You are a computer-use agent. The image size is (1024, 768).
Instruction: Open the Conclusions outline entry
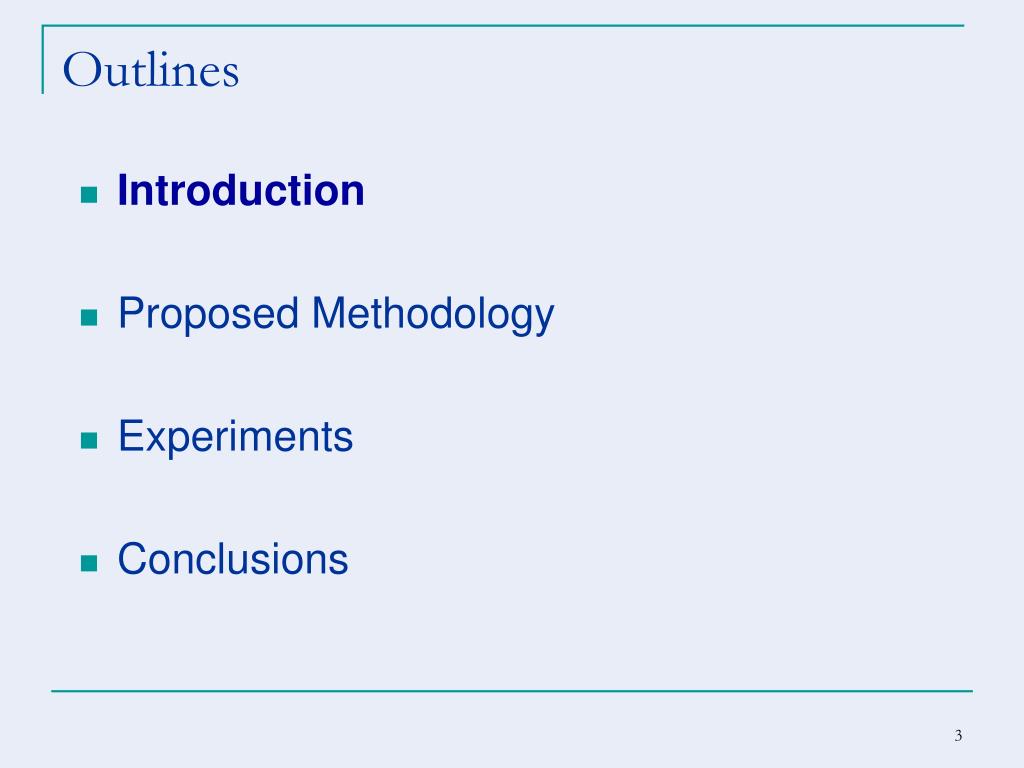point(233,559)
